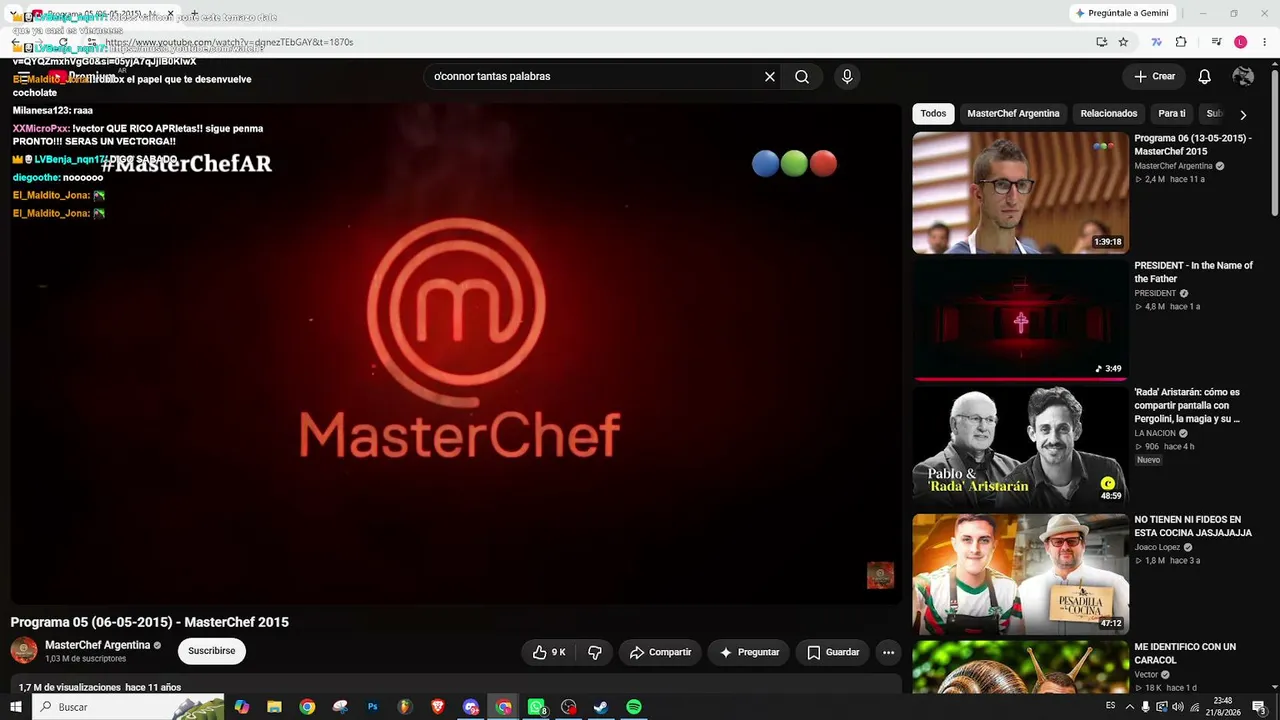The width and height of the screenshot is (1280, 720).
Task: Open the 'Rada' Aristarán video thumbnail
Action: point(1020,447)
